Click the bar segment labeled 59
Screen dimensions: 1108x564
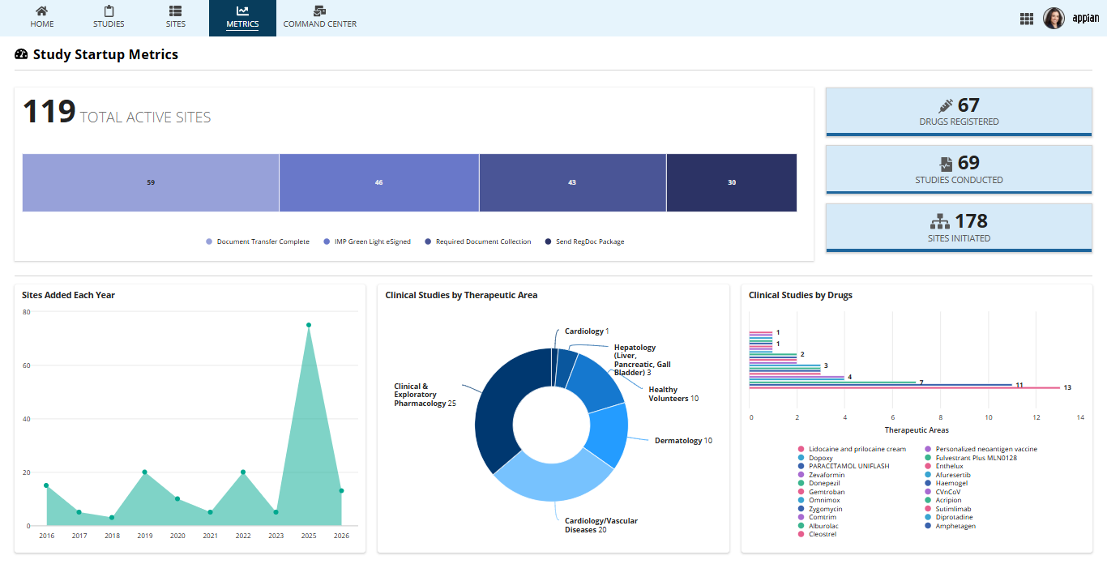150,183
